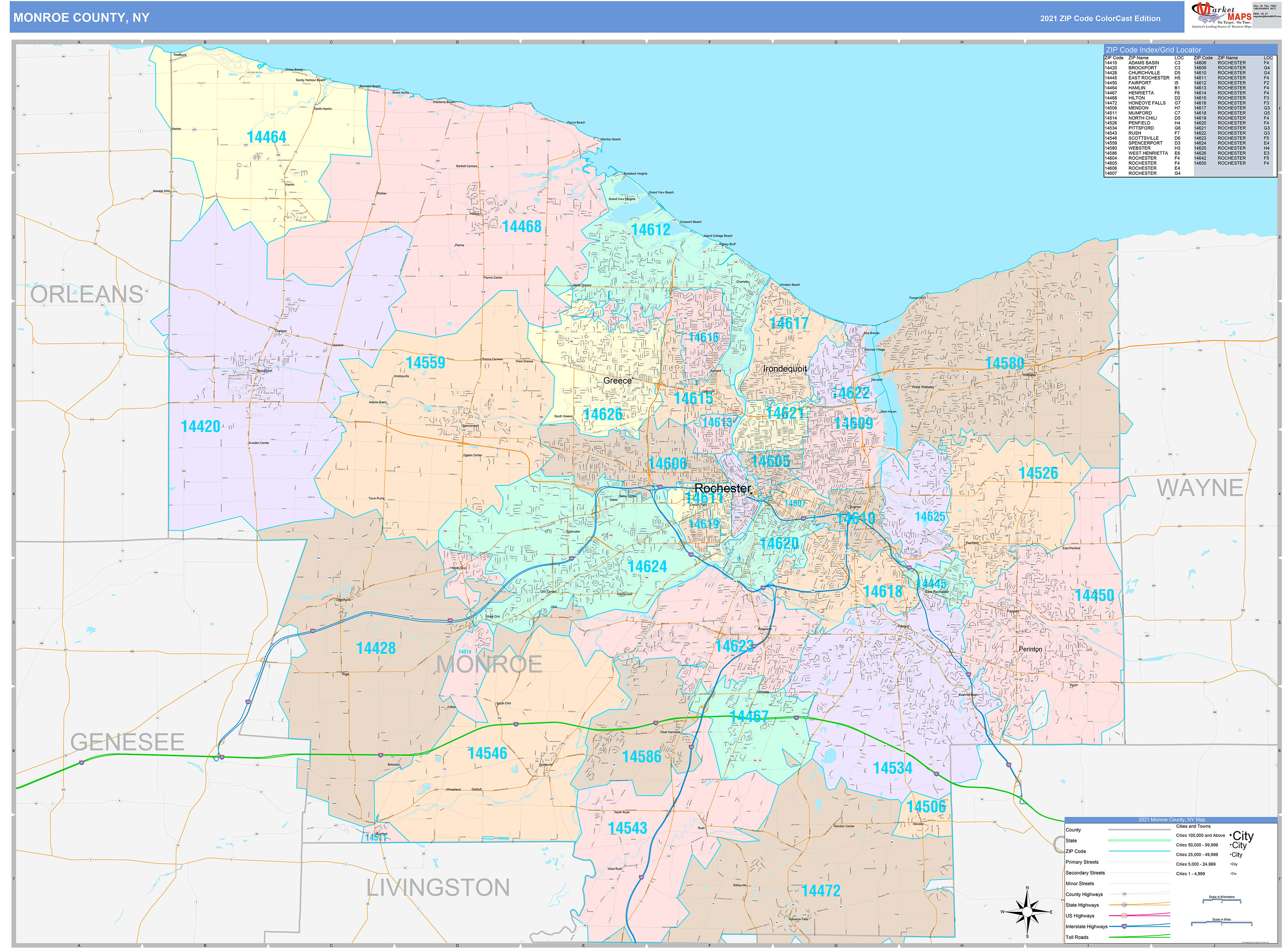The width and height of the screenshot is (1288, 949).
Task: Click the GENESEE county name
Action: (x=127, y=742)
